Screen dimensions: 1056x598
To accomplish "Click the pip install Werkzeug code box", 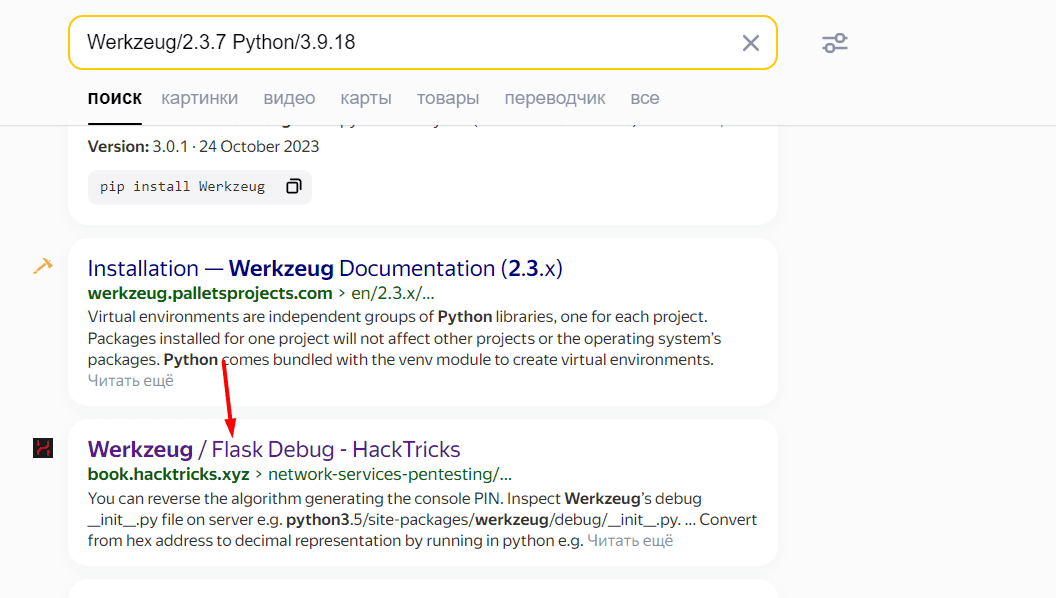I will tap(182, 187).
